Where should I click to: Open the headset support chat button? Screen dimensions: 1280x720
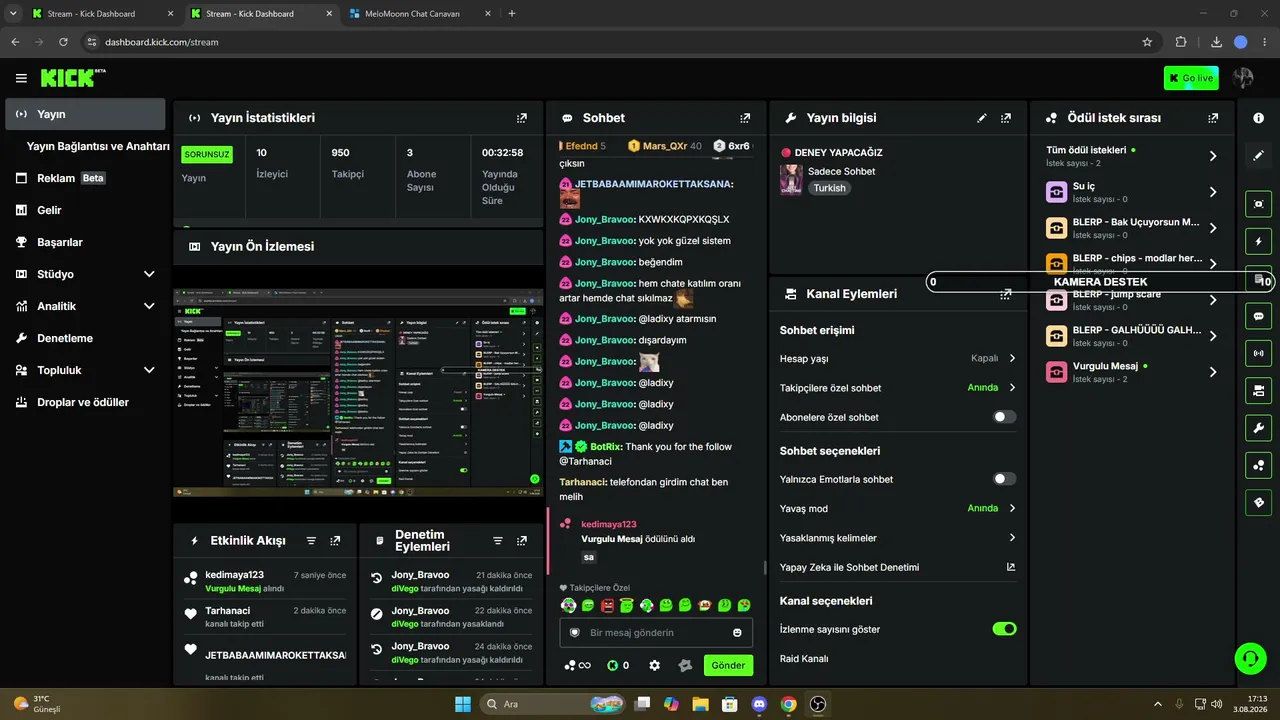(1250, 658)
